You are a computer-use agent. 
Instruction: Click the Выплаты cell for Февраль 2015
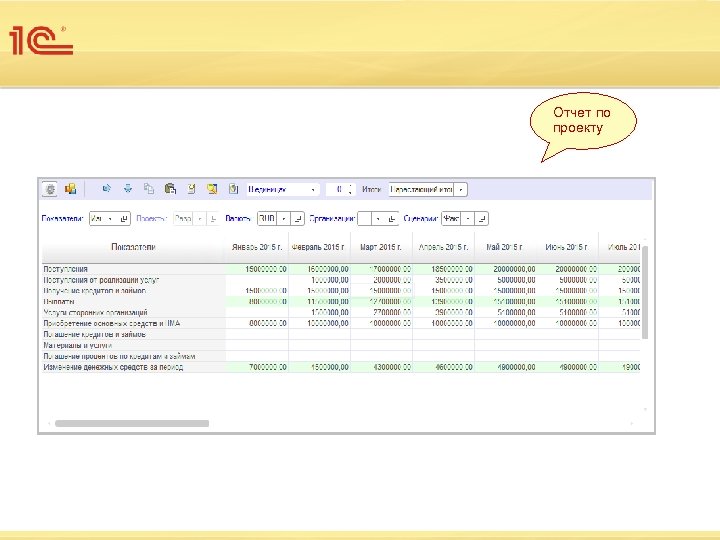[319, 302]
